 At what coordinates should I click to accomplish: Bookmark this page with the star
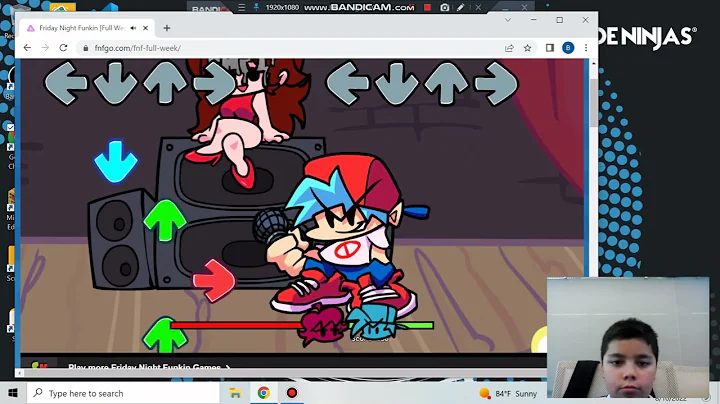coord(528,48)
